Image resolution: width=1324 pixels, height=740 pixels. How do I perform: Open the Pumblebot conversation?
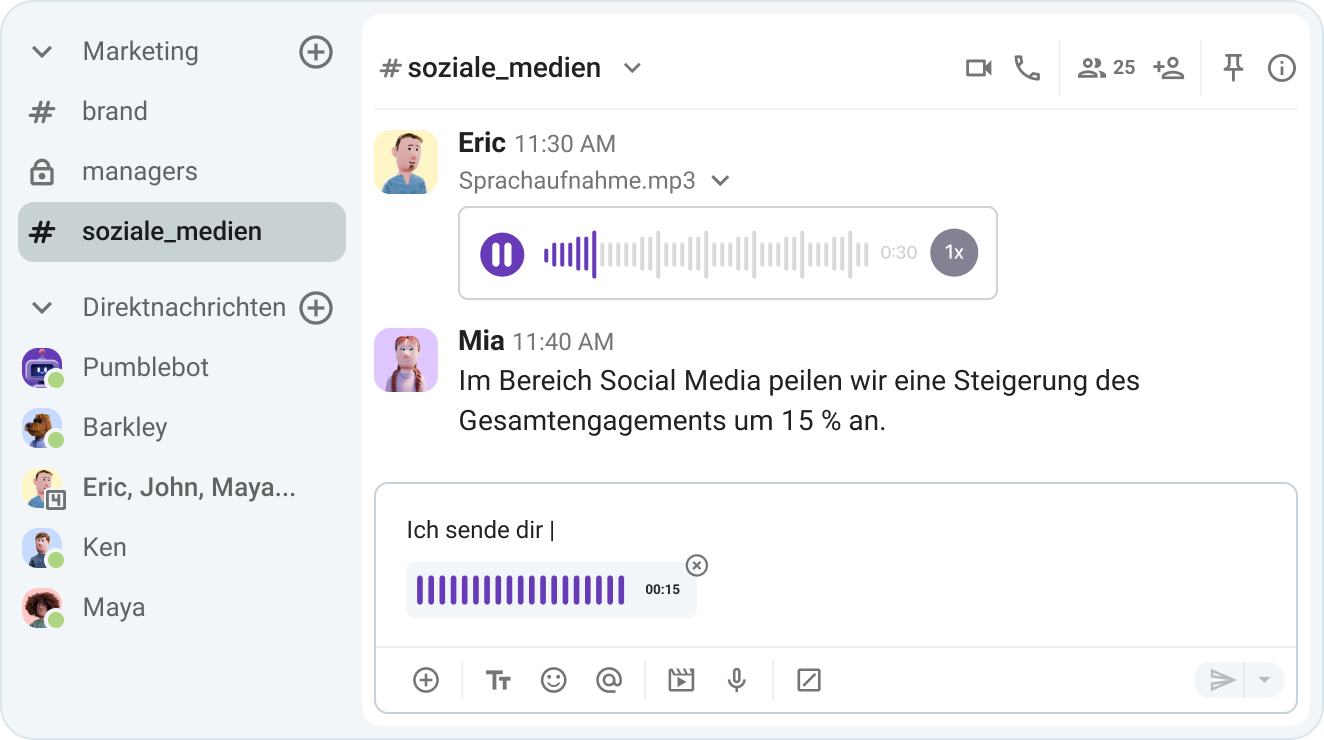[146, 367]
